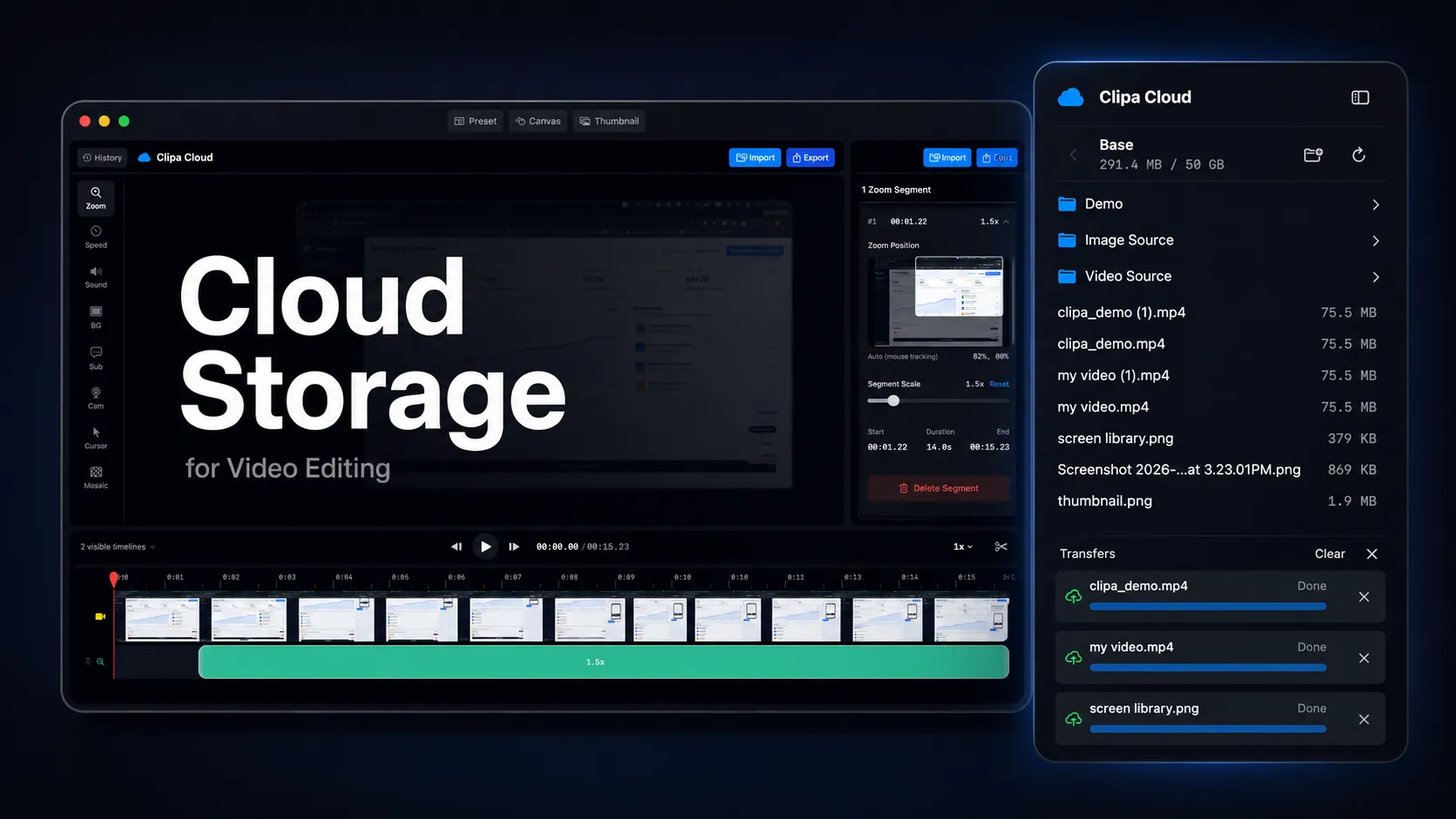Click the segment start time 00:01.22

click(887, 447)
